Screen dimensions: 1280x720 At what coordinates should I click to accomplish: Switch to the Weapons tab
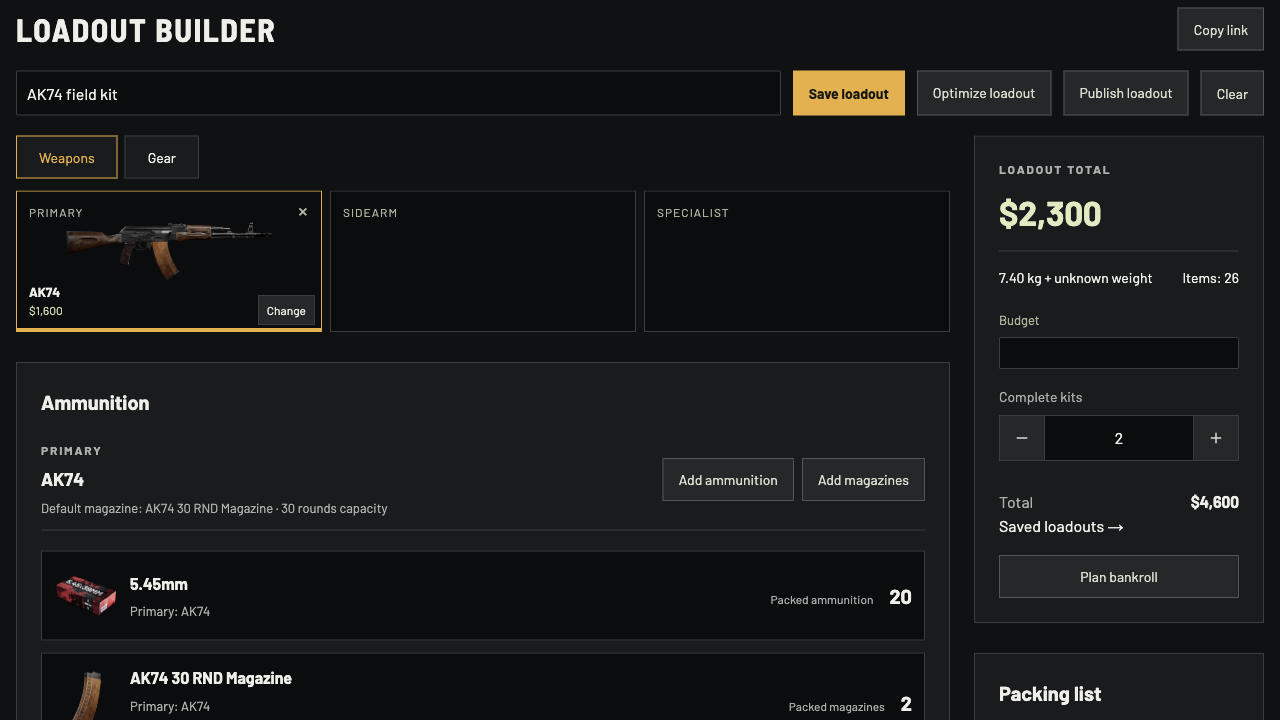[67, 157]
